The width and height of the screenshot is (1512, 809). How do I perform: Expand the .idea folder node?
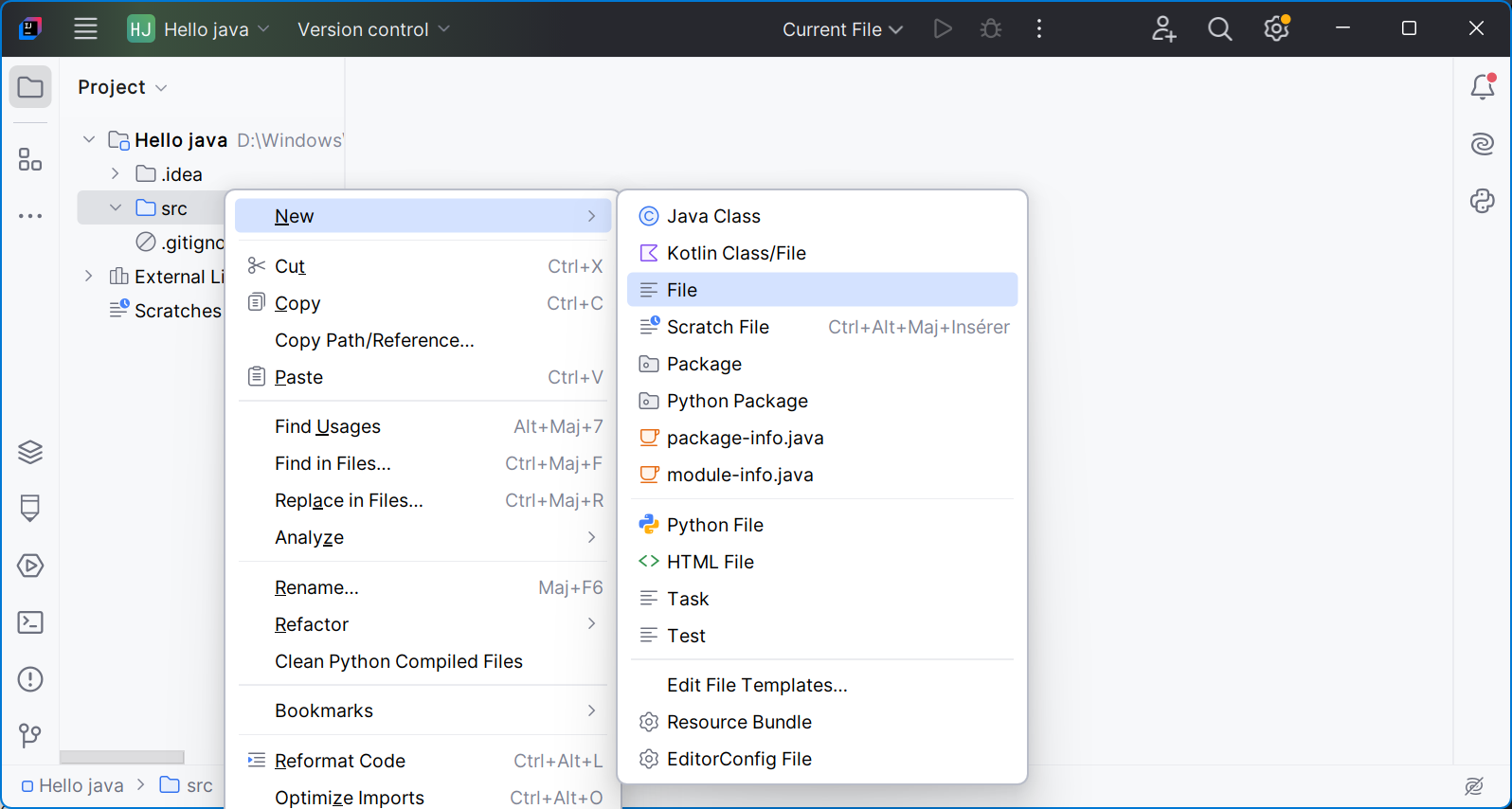coord(116,173)
